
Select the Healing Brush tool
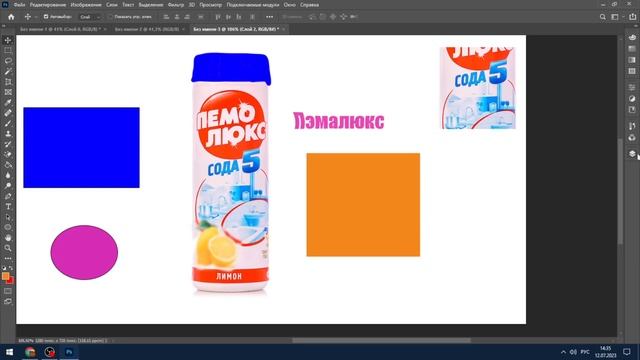point(8,113)
